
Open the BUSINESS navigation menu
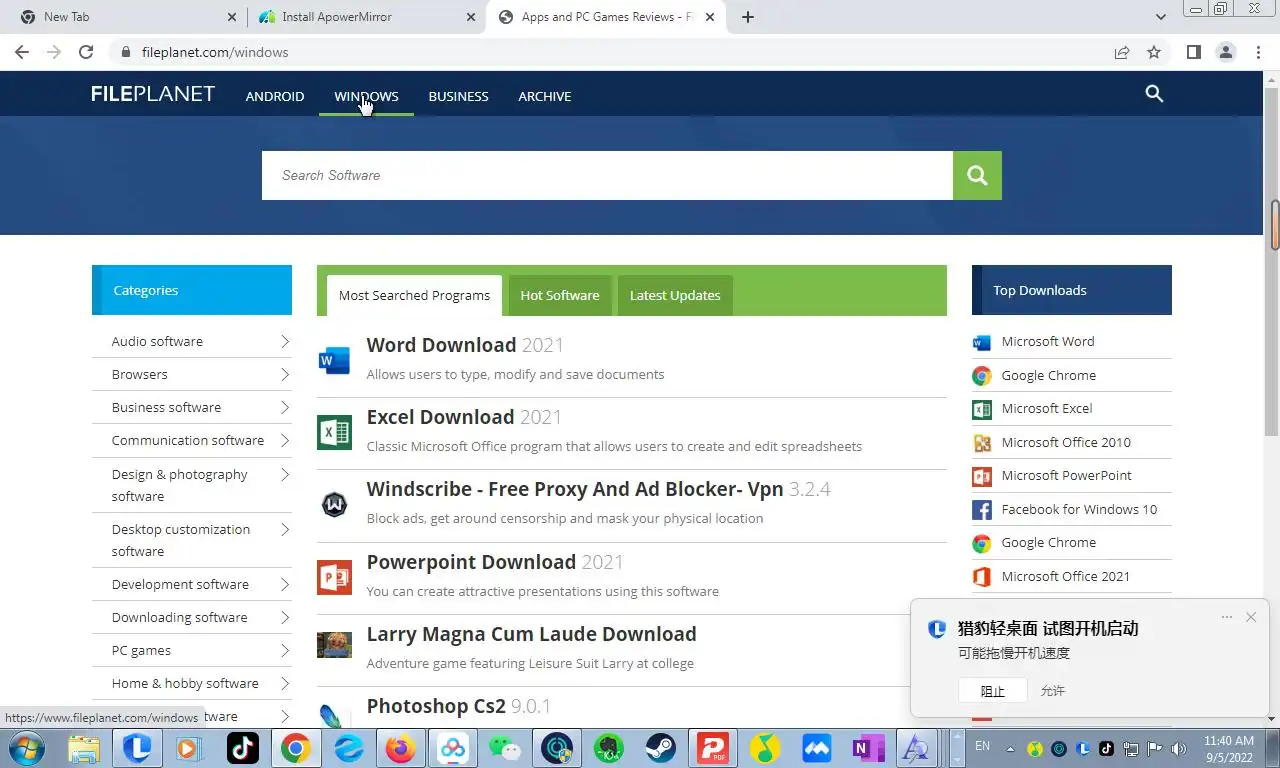(x=458, y=96)
